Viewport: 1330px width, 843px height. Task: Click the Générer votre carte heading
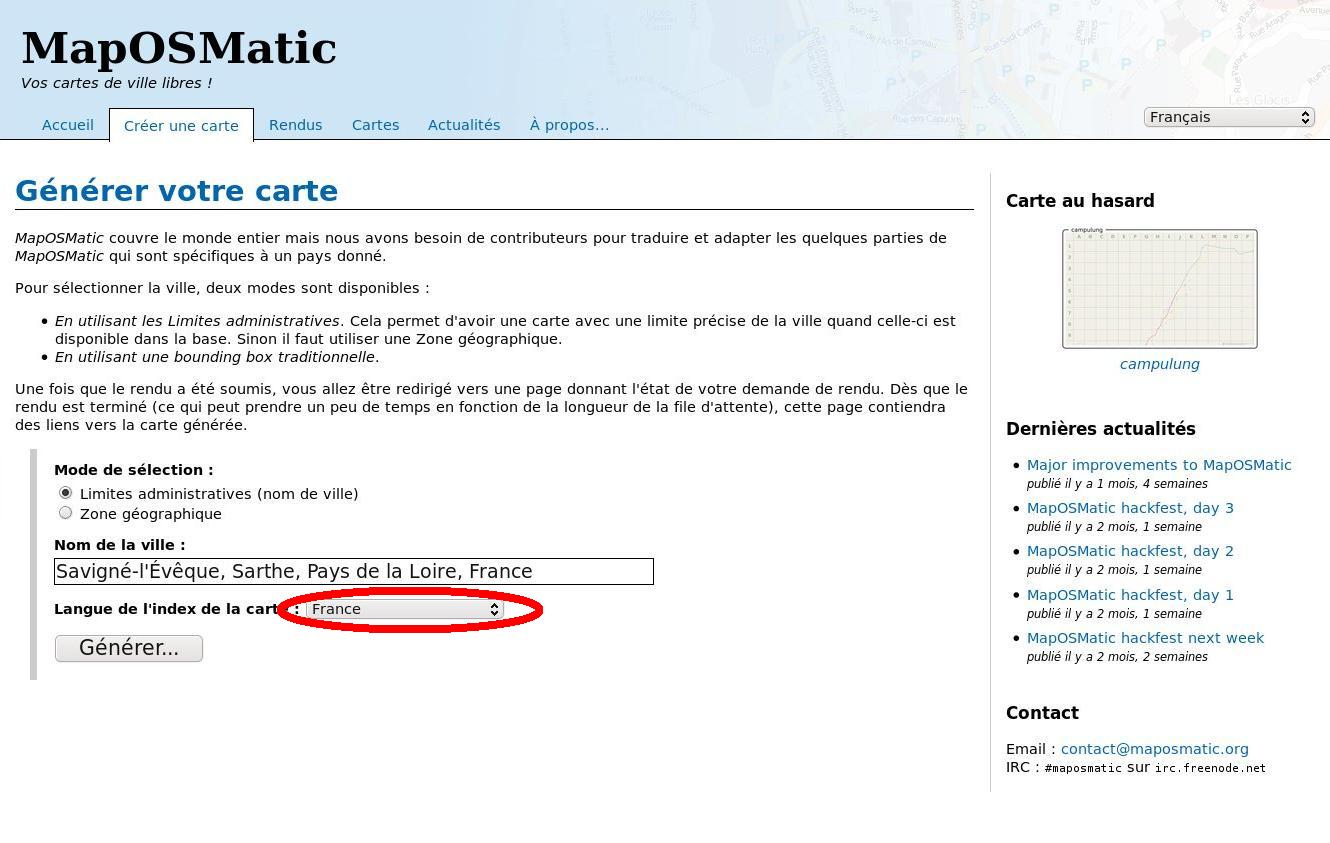pyautogui.click(x=177, y=191)
